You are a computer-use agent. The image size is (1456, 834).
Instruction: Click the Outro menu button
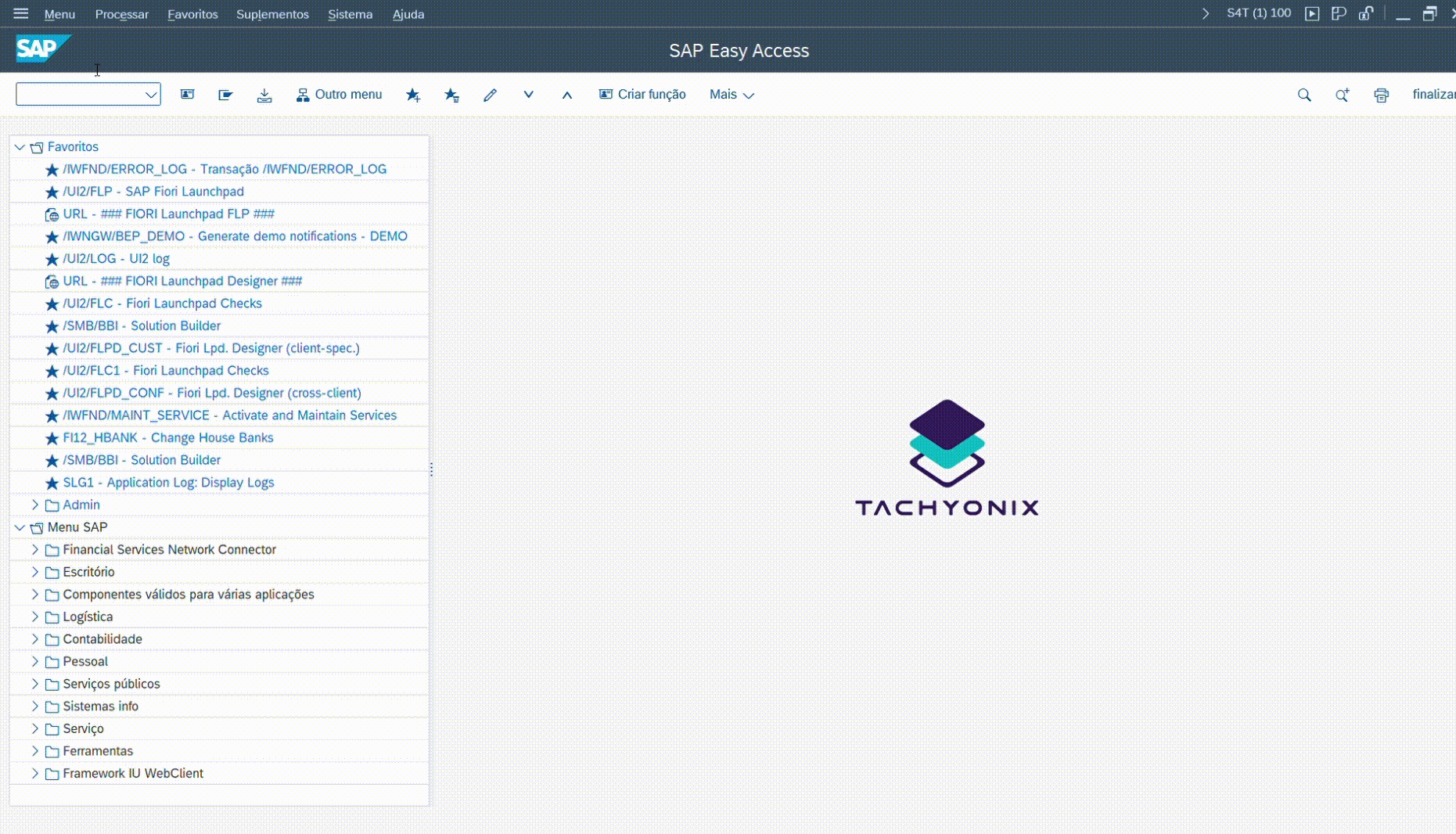point(340,95)
